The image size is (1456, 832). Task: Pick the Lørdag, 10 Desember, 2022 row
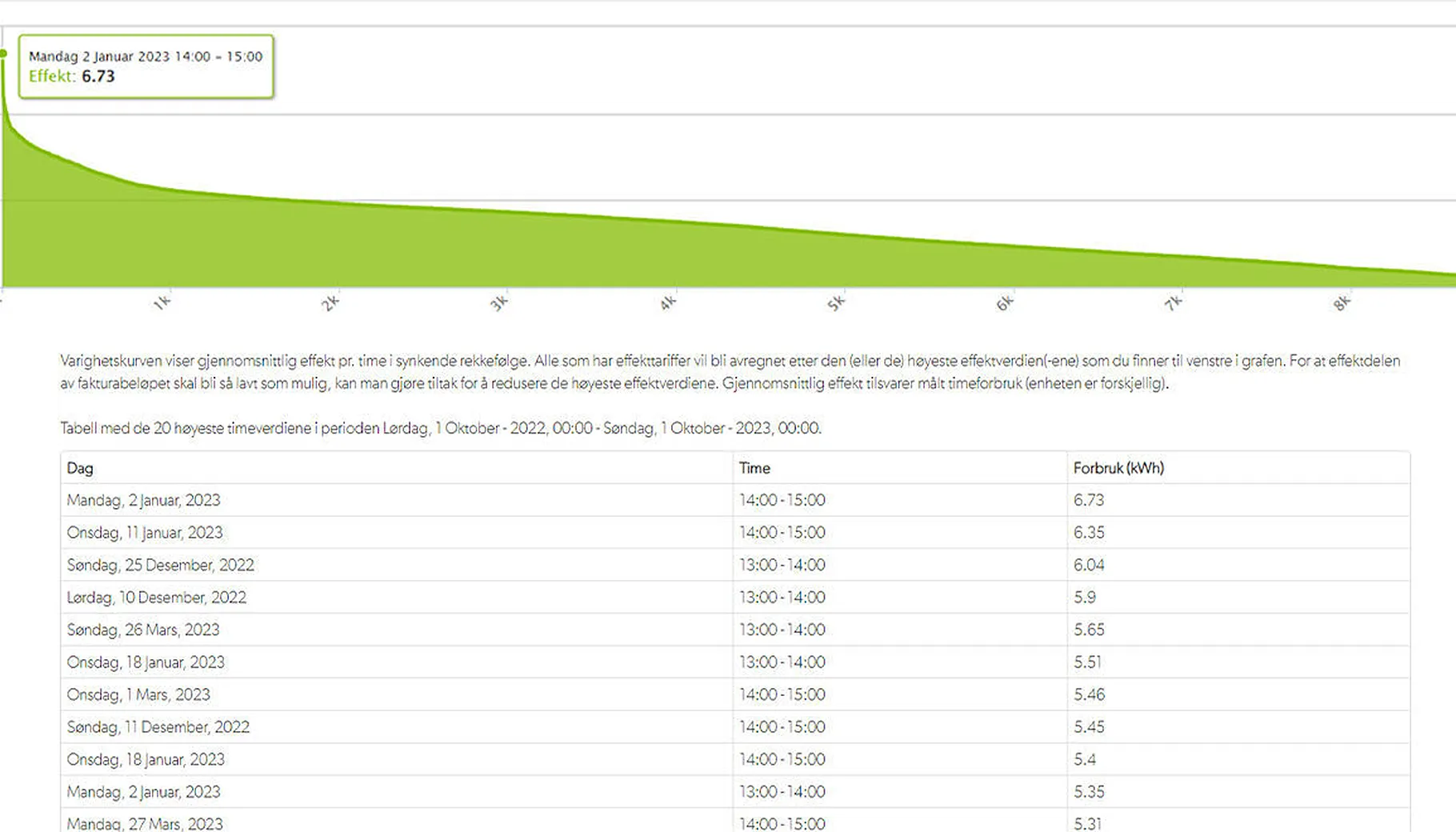click(x=157, y=598)
